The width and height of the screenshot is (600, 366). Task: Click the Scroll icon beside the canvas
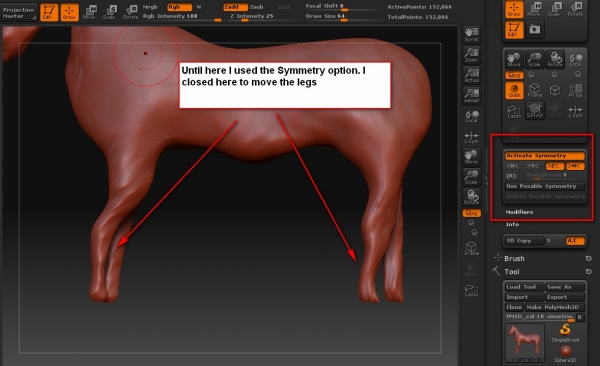471,34
